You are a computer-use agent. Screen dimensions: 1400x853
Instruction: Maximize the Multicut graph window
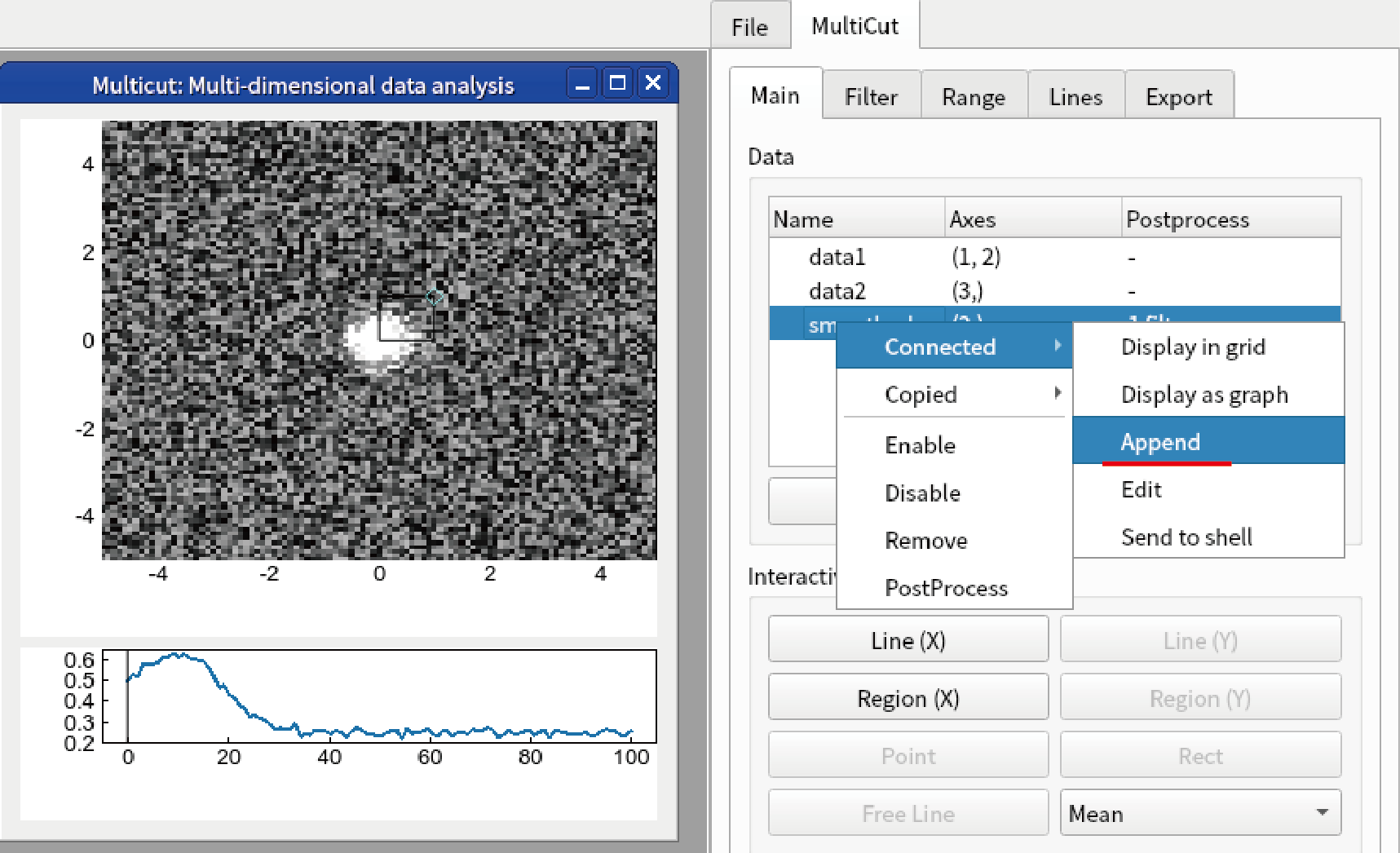coord(617,83)
